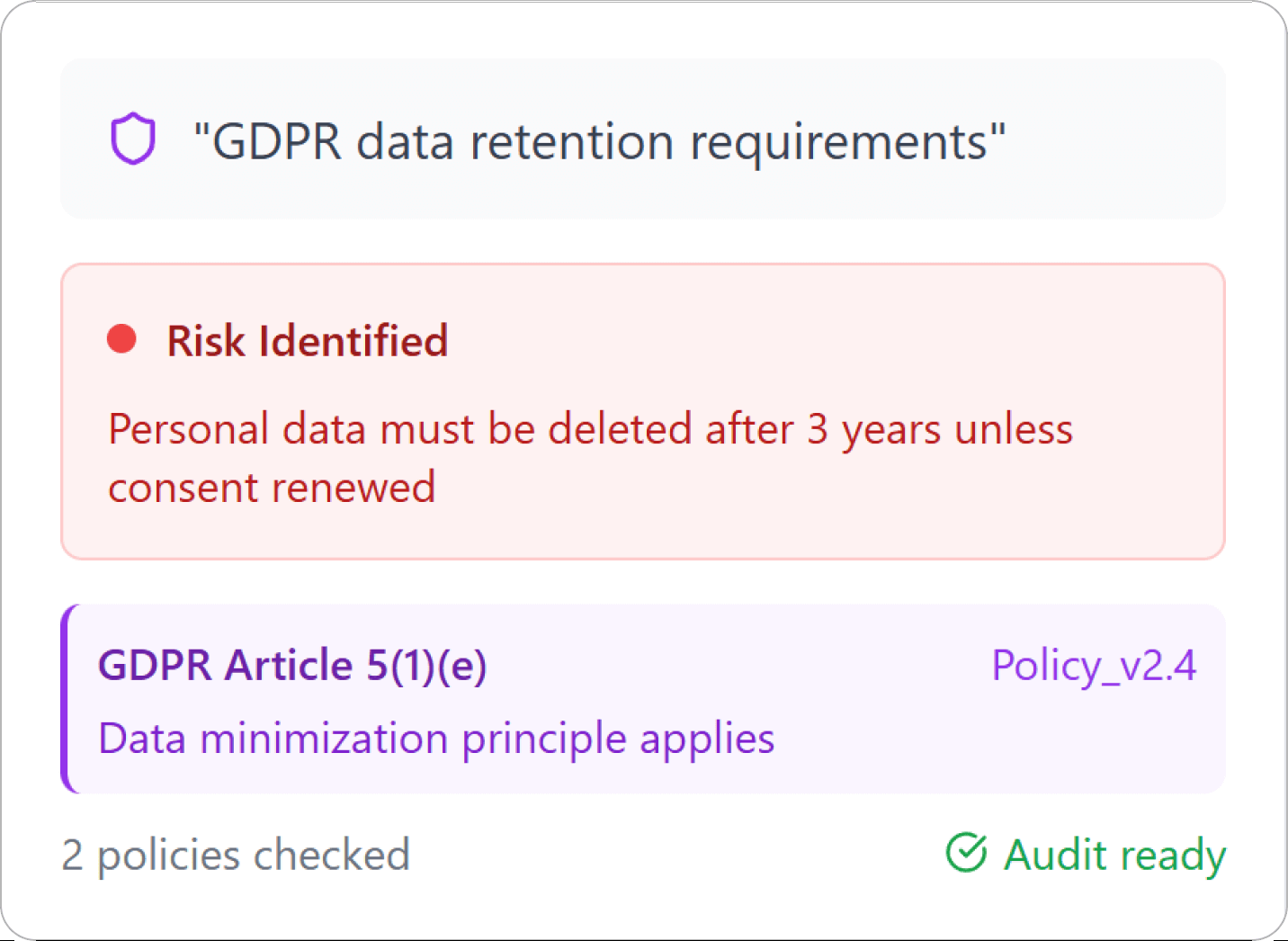Click the personal data deletion risk description
Screen dimensions: 1288x941
[x=590, y=429]
